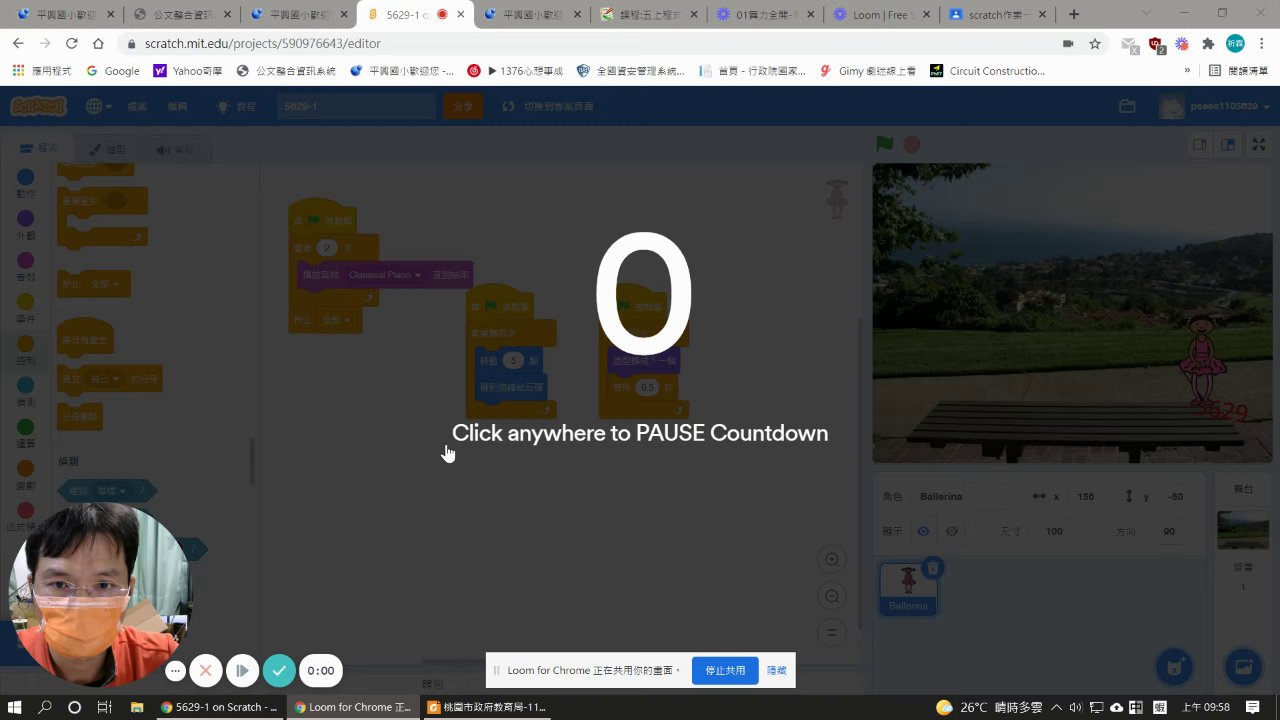The width and height of the screenshot is (1280, 720).
Task: Switch to 程式 code tab
Action: 38,149
